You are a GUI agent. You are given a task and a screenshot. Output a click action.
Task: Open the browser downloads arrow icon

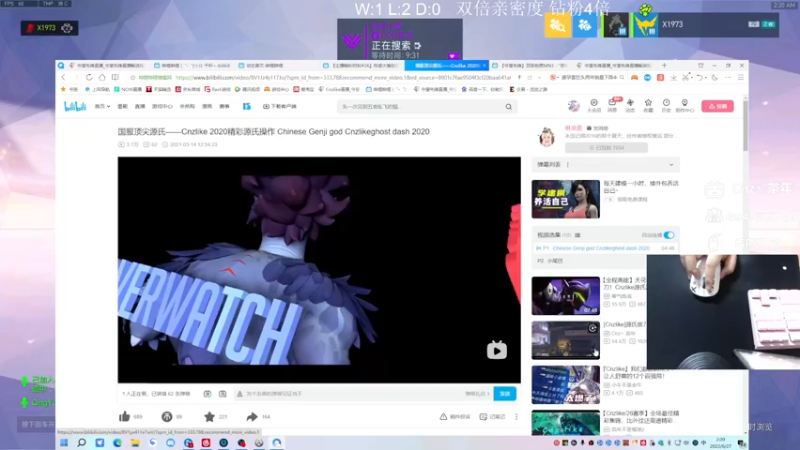pos(673,78)
